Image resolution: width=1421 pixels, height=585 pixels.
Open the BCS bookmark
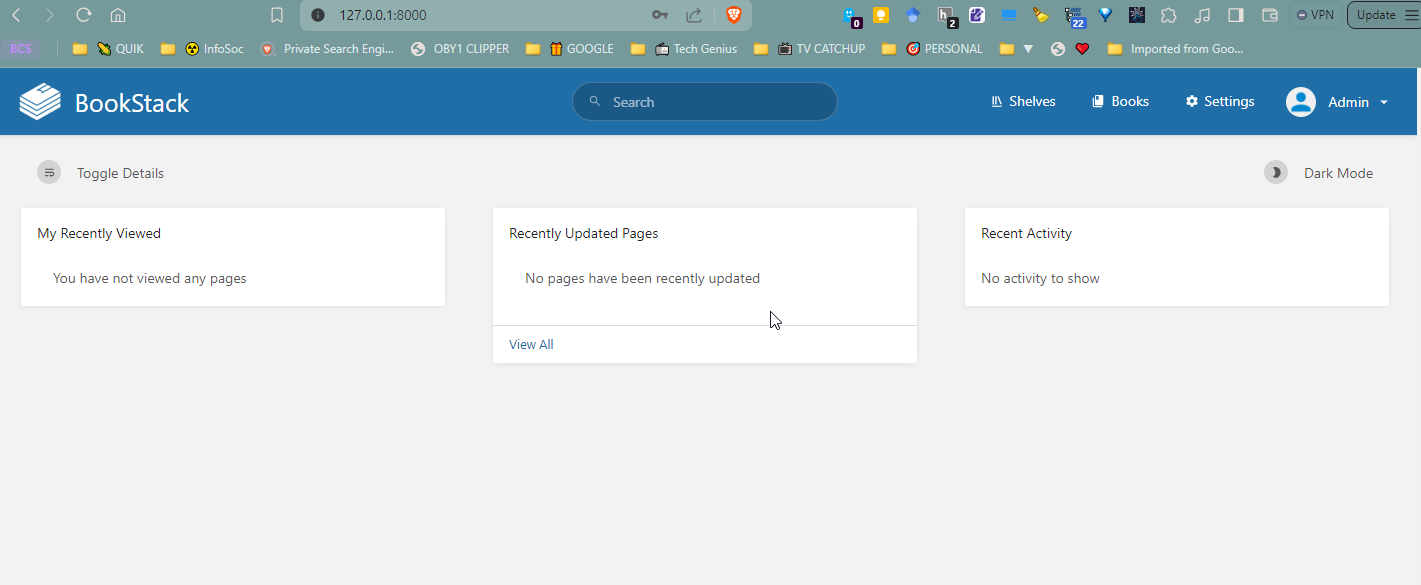pyautogui.click(x=21, y=48)
